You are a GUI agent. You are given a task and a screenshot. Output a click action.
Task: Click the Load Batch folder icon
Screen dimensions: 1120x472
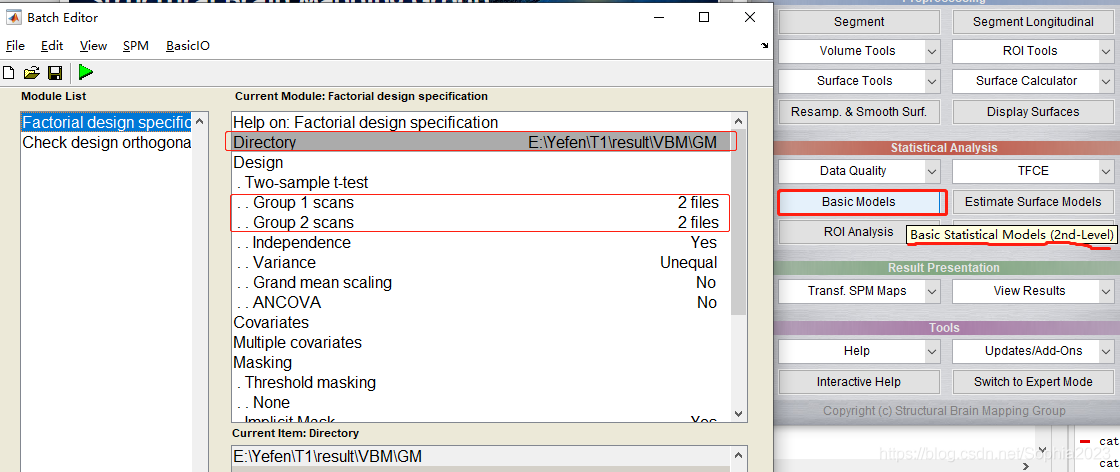click(31, 72)
